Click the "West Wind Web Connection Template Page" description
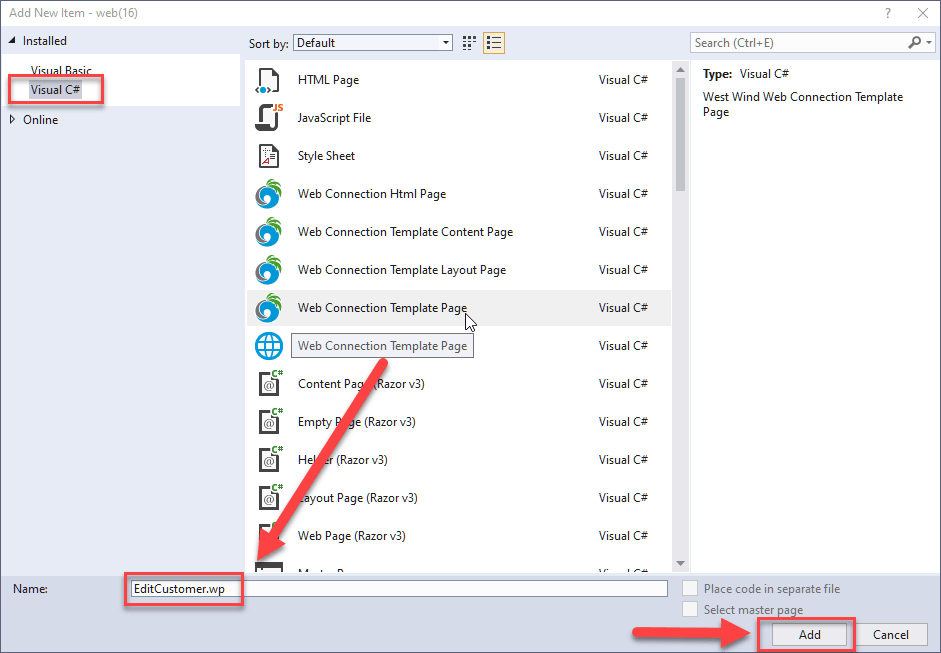The width and height of the screenshot is (941, 653). tap(803, 104)
